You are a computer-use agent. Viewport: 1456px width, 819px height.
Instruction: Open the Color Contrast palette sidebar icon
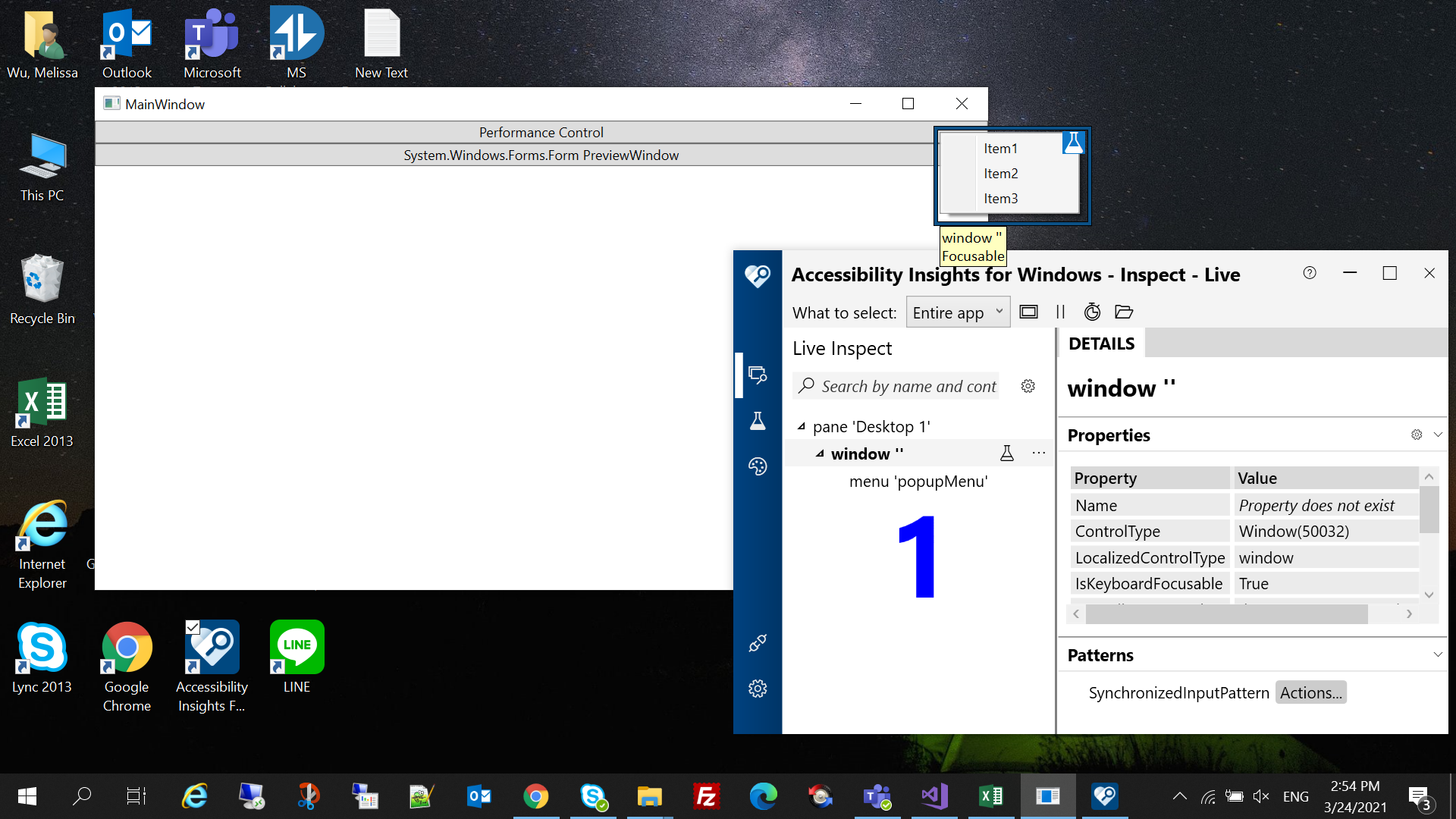(758, 466)
